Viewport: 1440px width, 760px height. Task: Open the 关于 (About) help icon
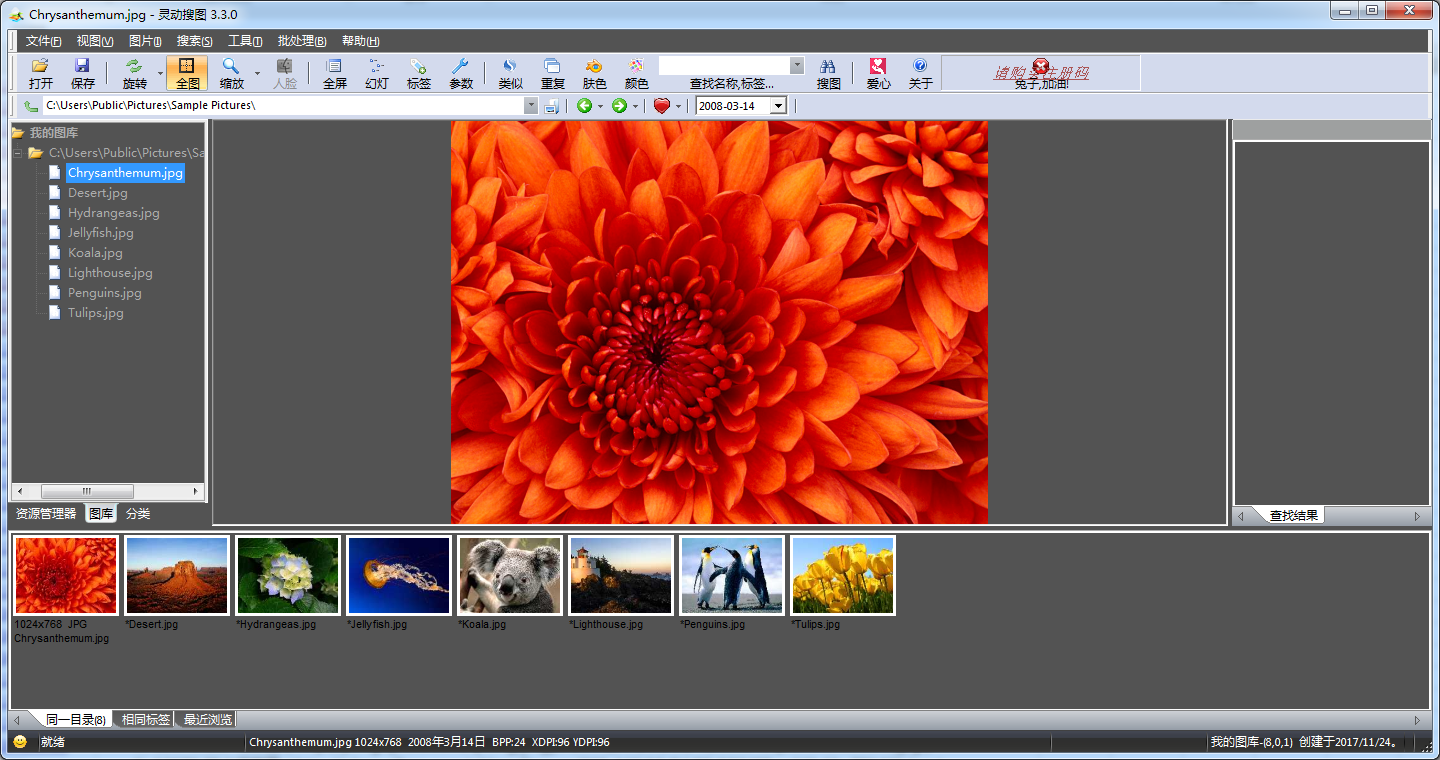(920, 73)
